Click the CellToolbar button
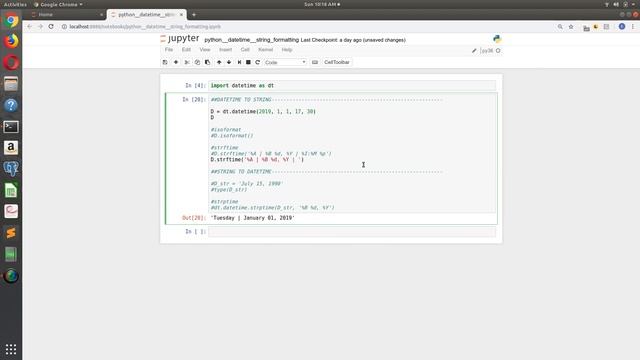The width and height of the screenshot is (640, 360). pos(337,62)
